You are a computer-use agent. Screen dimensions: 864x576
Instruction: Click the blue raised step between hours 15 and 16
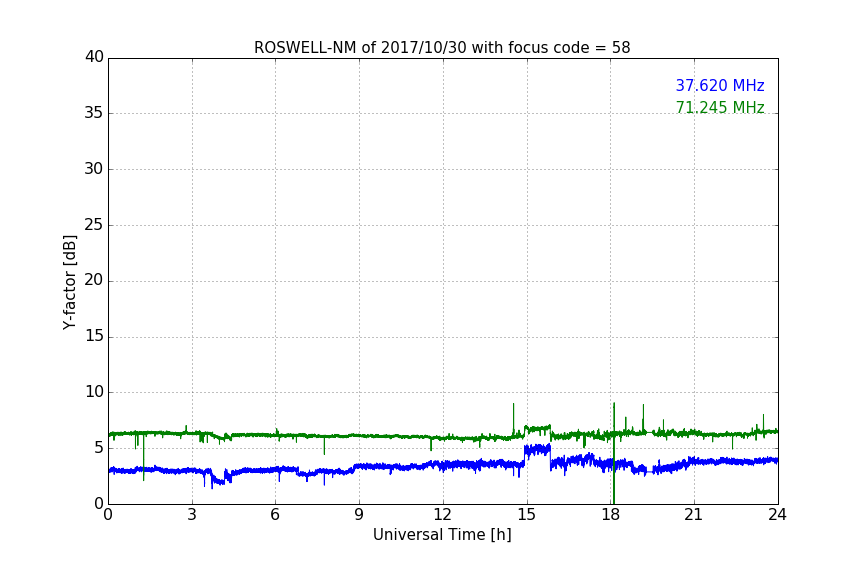537,450
